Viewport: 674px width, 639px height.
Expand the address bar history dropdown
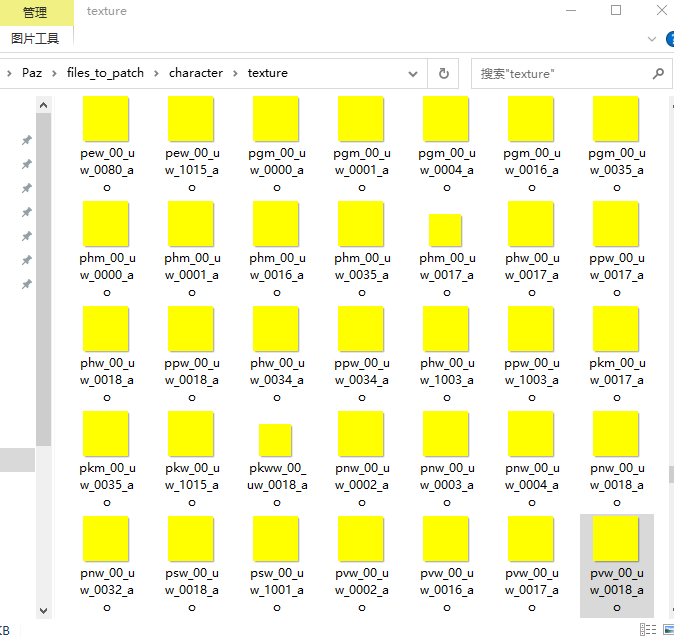pos(413,73)
